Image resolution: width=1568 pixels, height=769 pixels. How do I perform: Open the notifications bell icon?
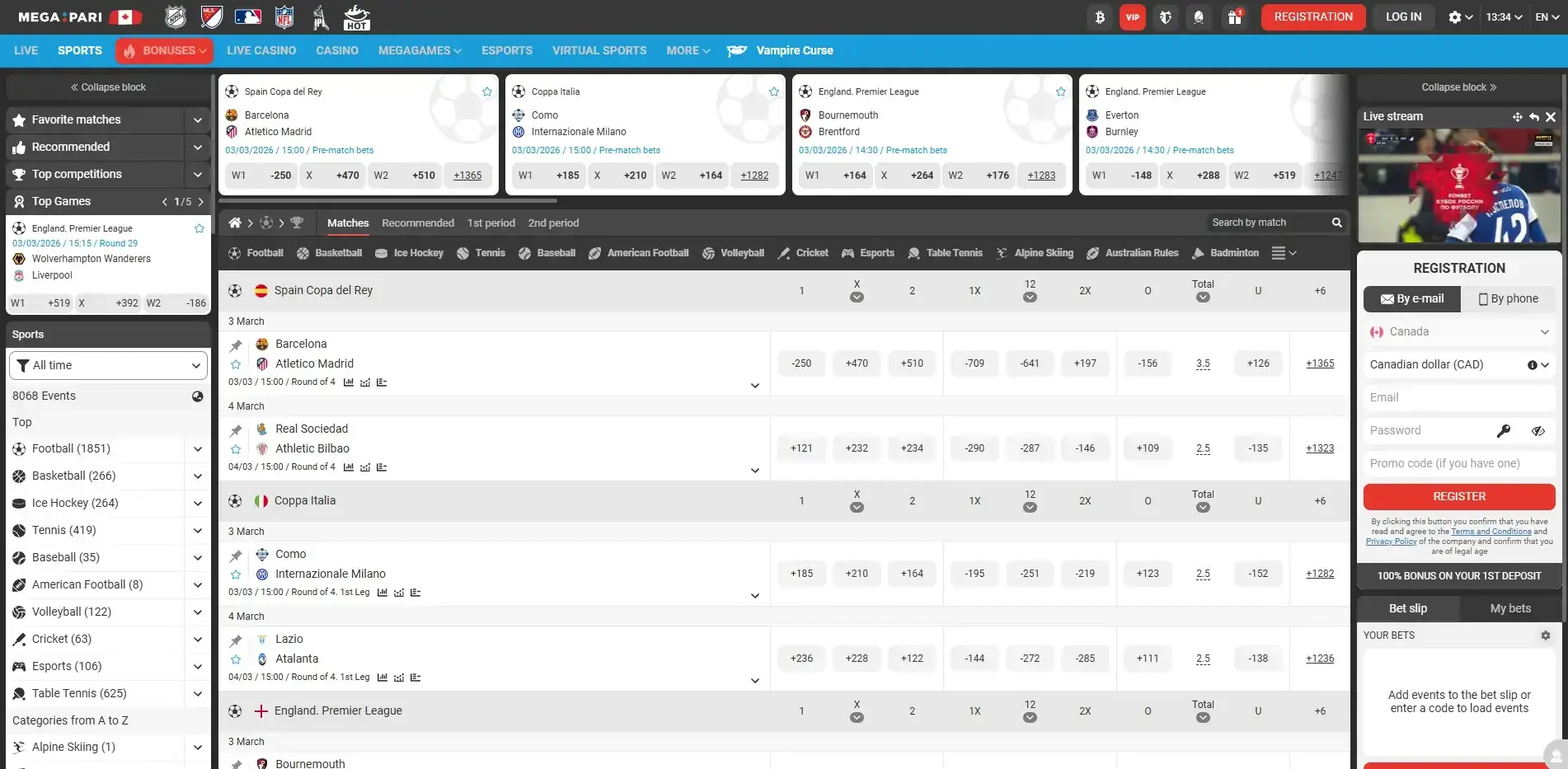click(1199, 17)
